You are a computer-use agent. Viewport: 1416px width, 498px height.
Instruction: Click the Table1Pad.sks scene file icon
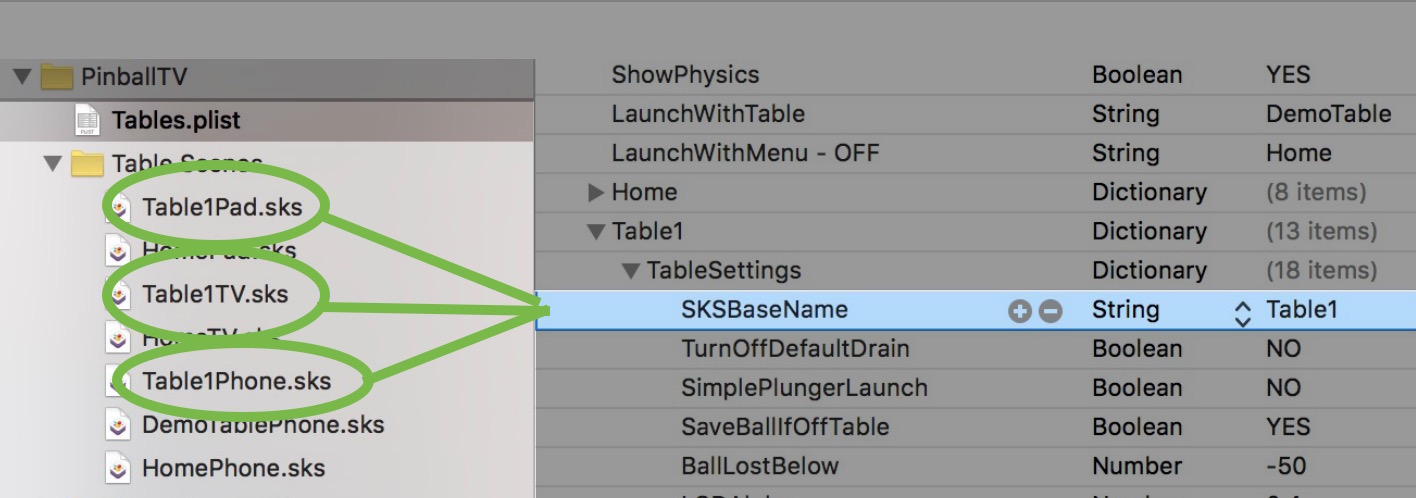coord(120,207)
